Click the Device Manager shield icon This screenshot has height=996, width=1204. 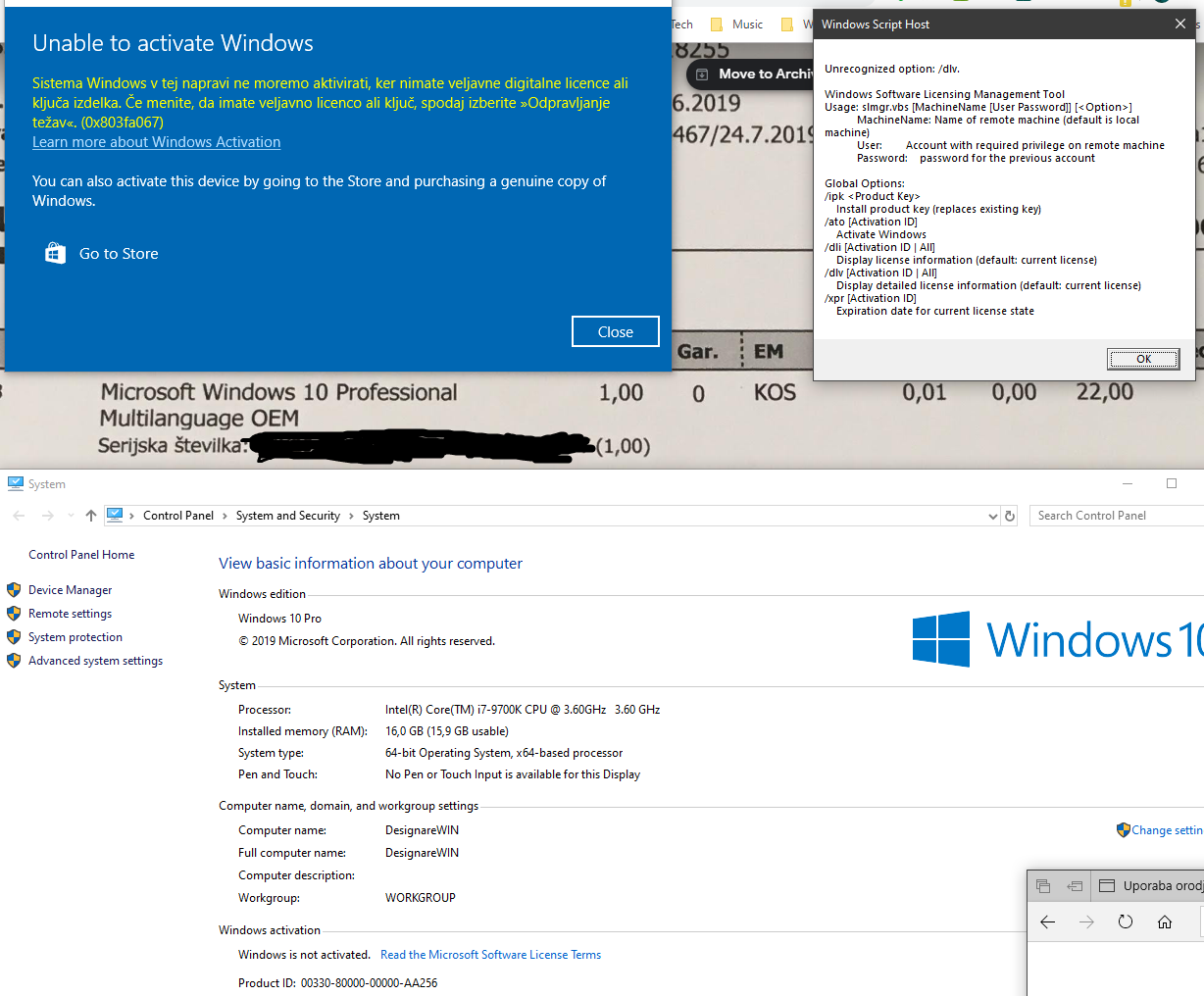click(14, 590)
